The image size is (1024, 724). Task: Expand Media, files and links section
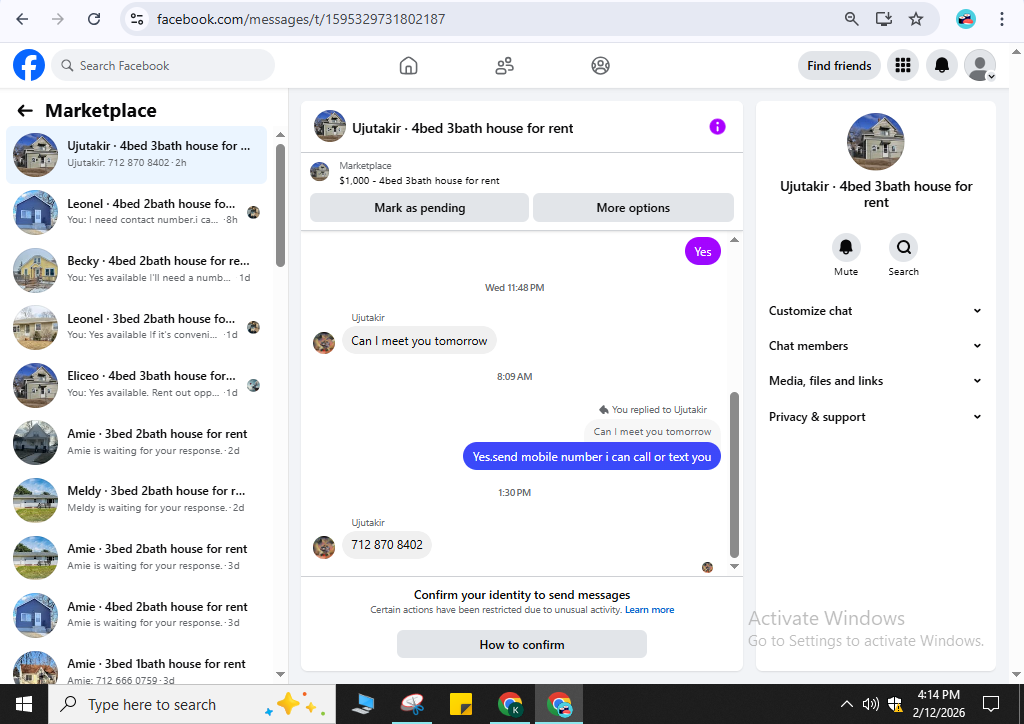[x=875, y=381]
